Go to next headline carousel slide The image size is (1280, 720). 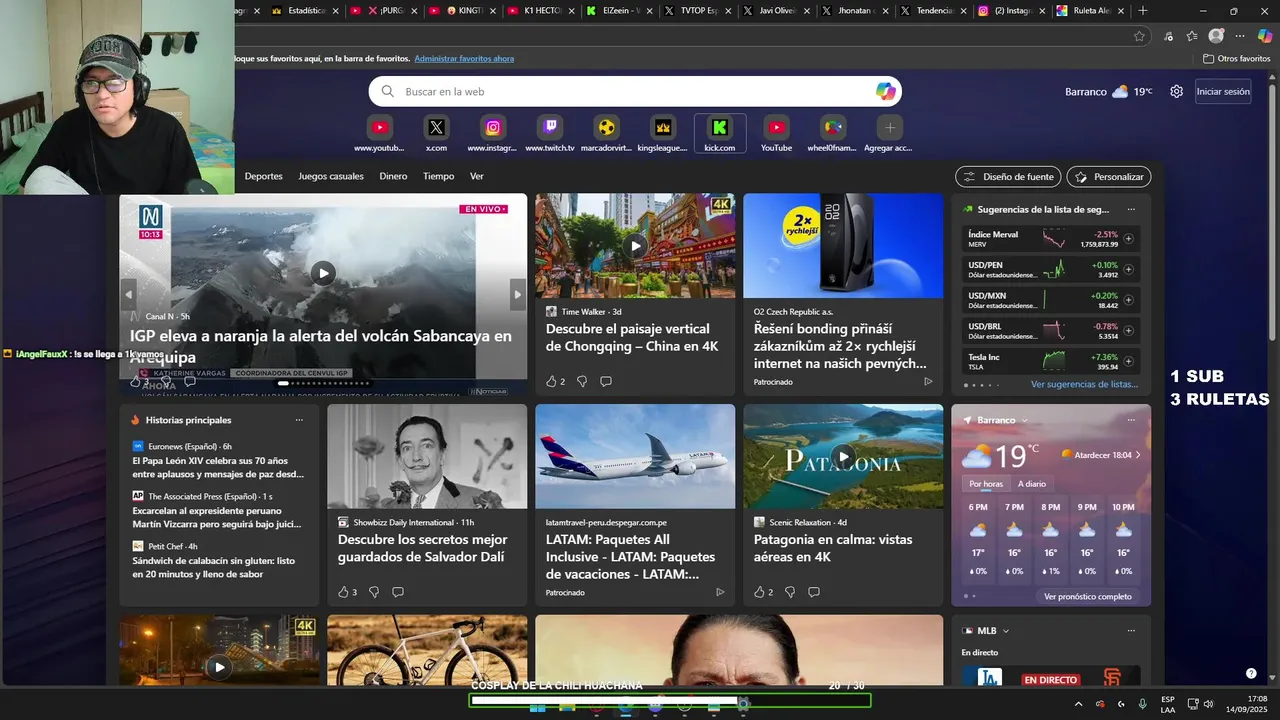click(517, 294)
